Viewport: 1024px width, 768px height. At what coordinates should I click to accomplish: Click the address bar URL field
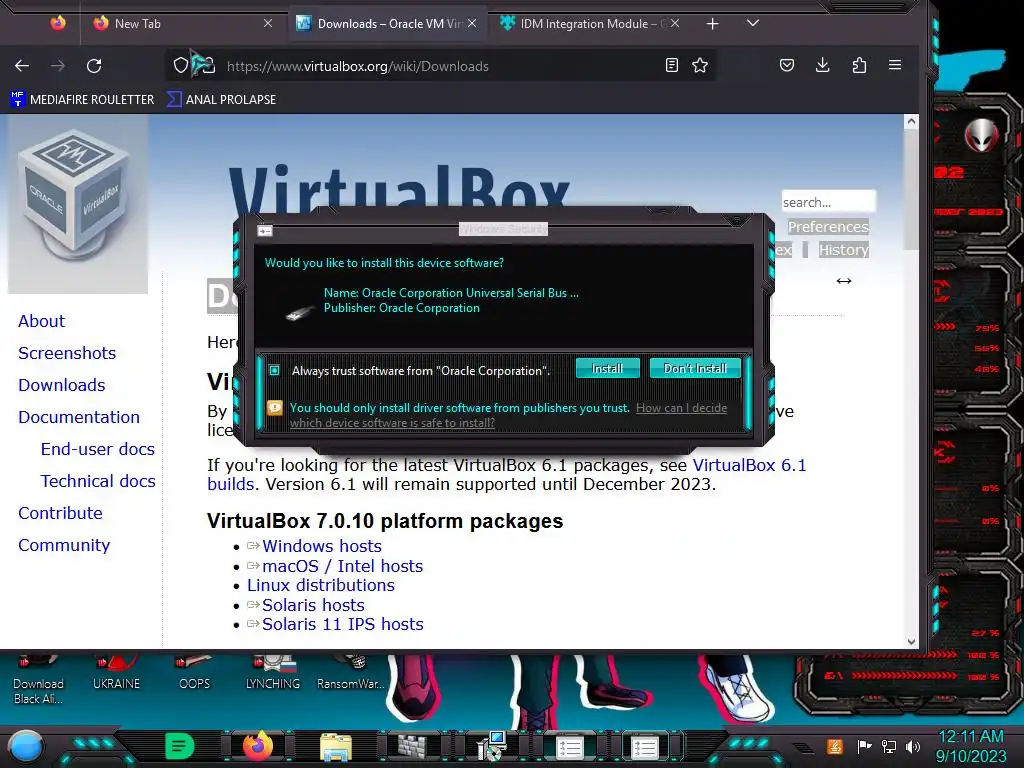441,66
